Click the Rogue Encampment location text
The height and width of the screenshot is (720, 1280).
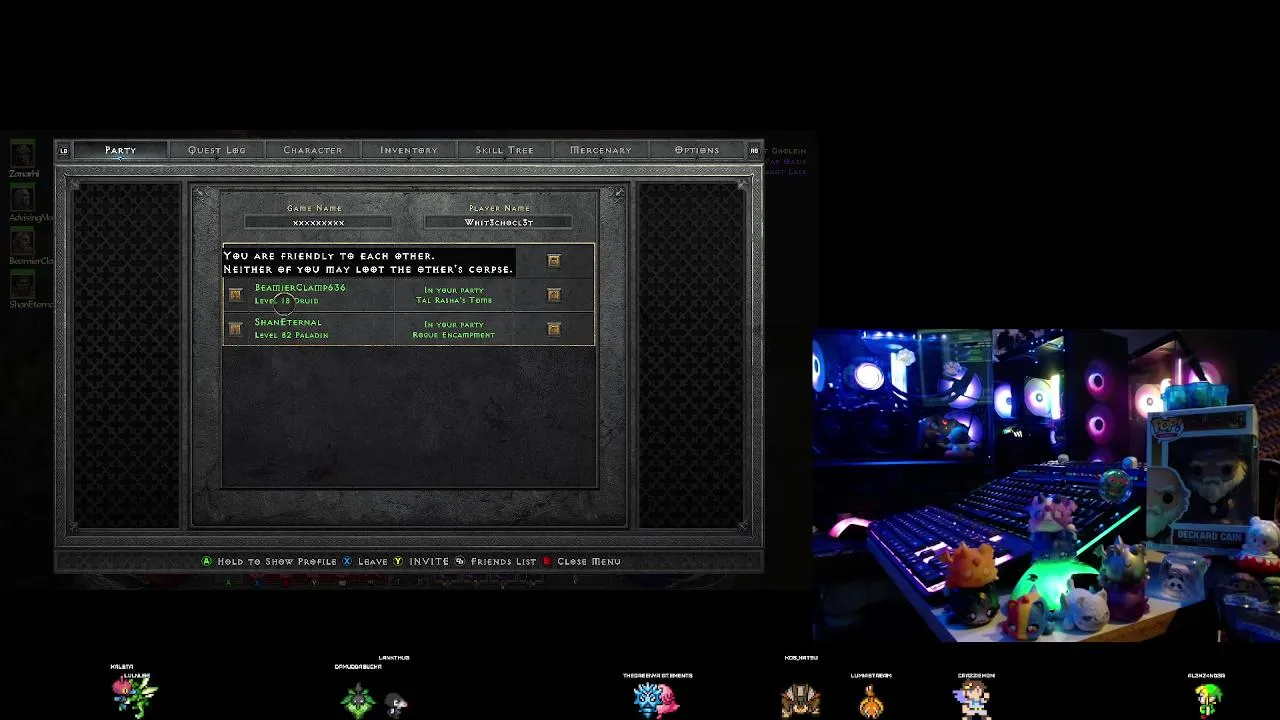coord(454,335)
